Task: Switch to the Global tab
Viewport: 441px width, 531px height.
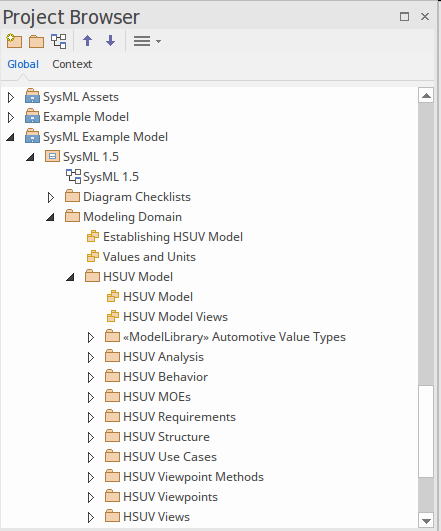Action: point(23,64)
